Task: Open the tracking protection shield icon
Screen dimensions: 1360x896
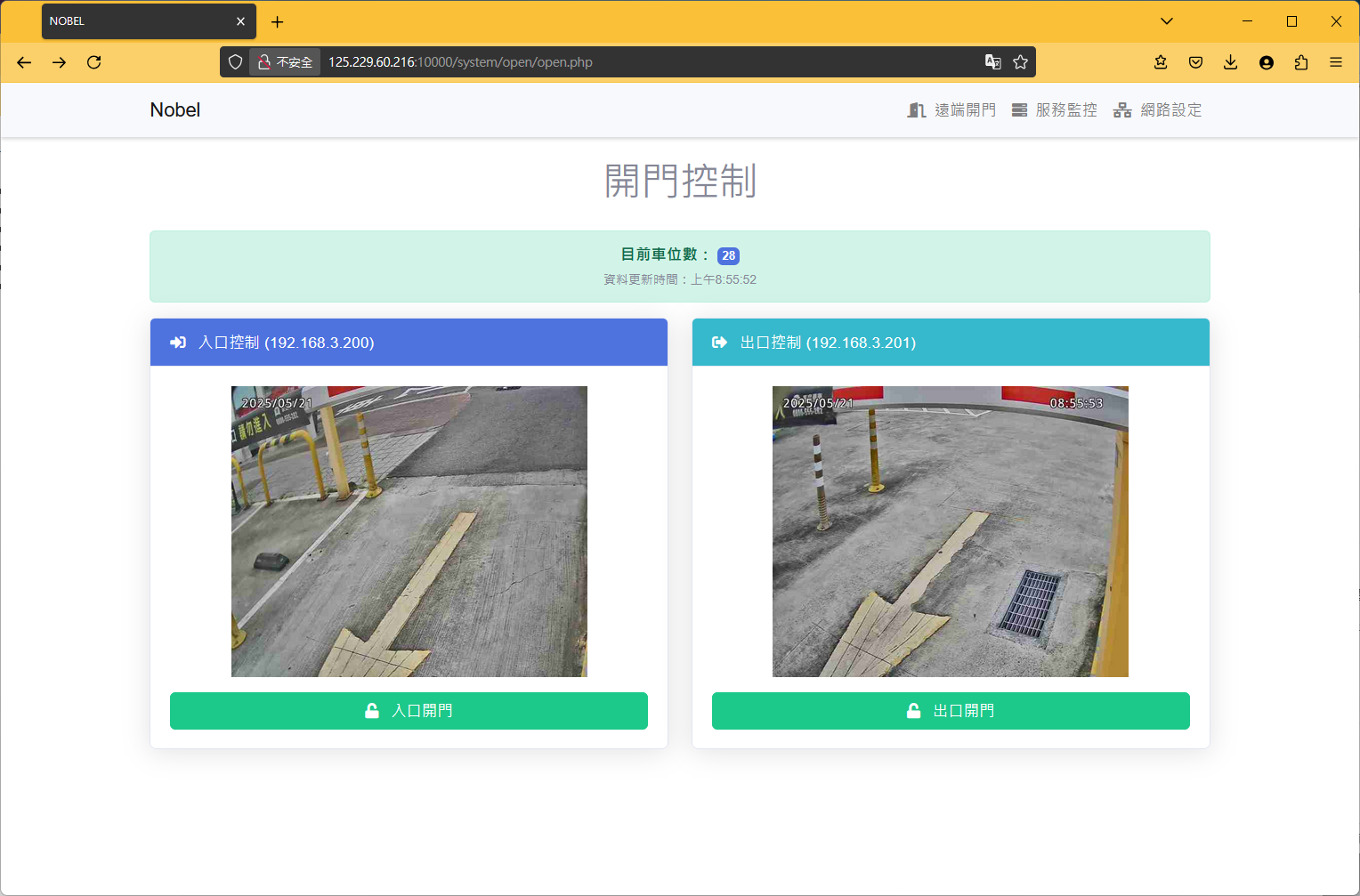Action: point(235,62)
